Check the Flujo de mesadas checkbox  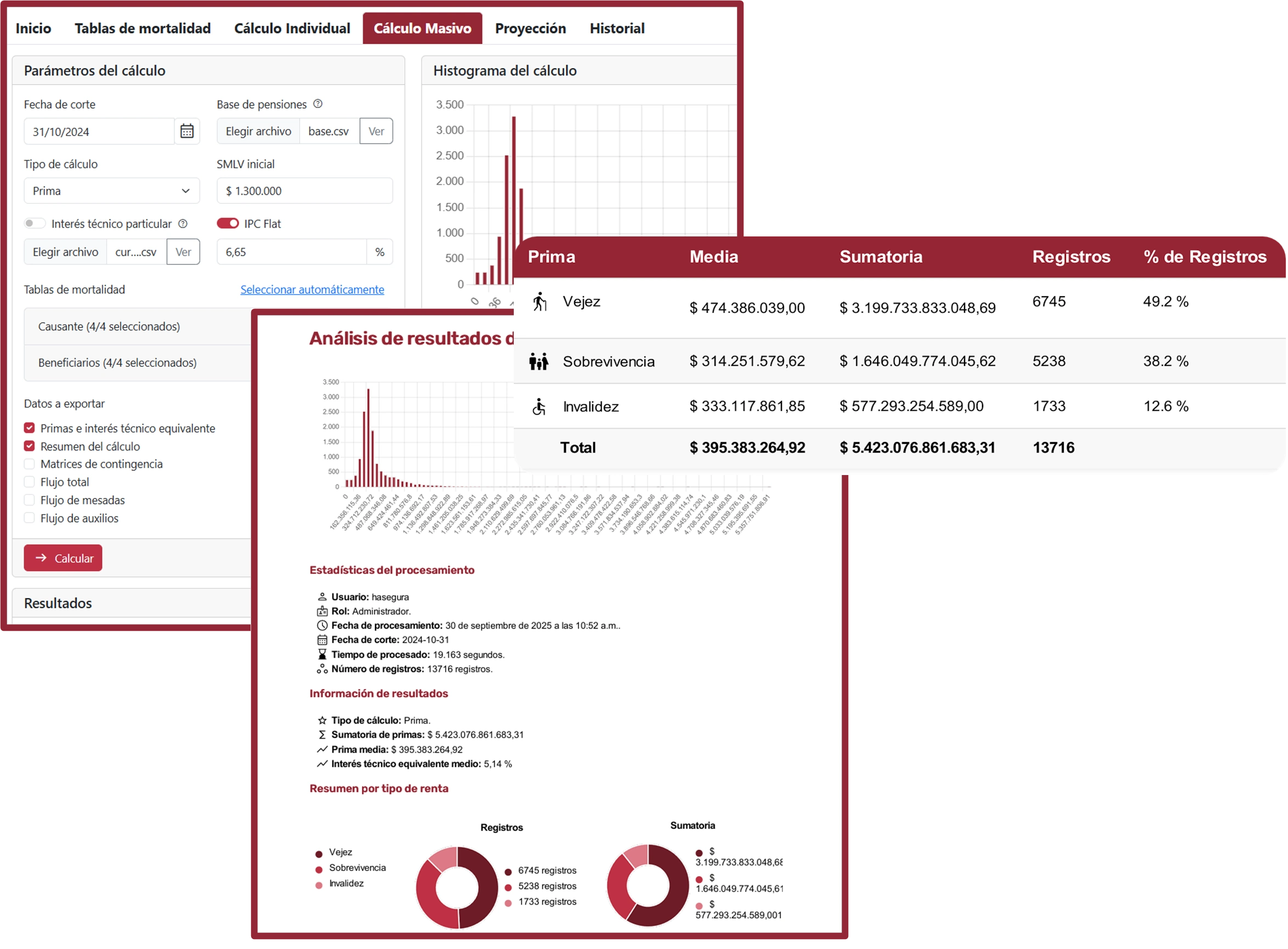pyautogui.click(x=29, y=500)
